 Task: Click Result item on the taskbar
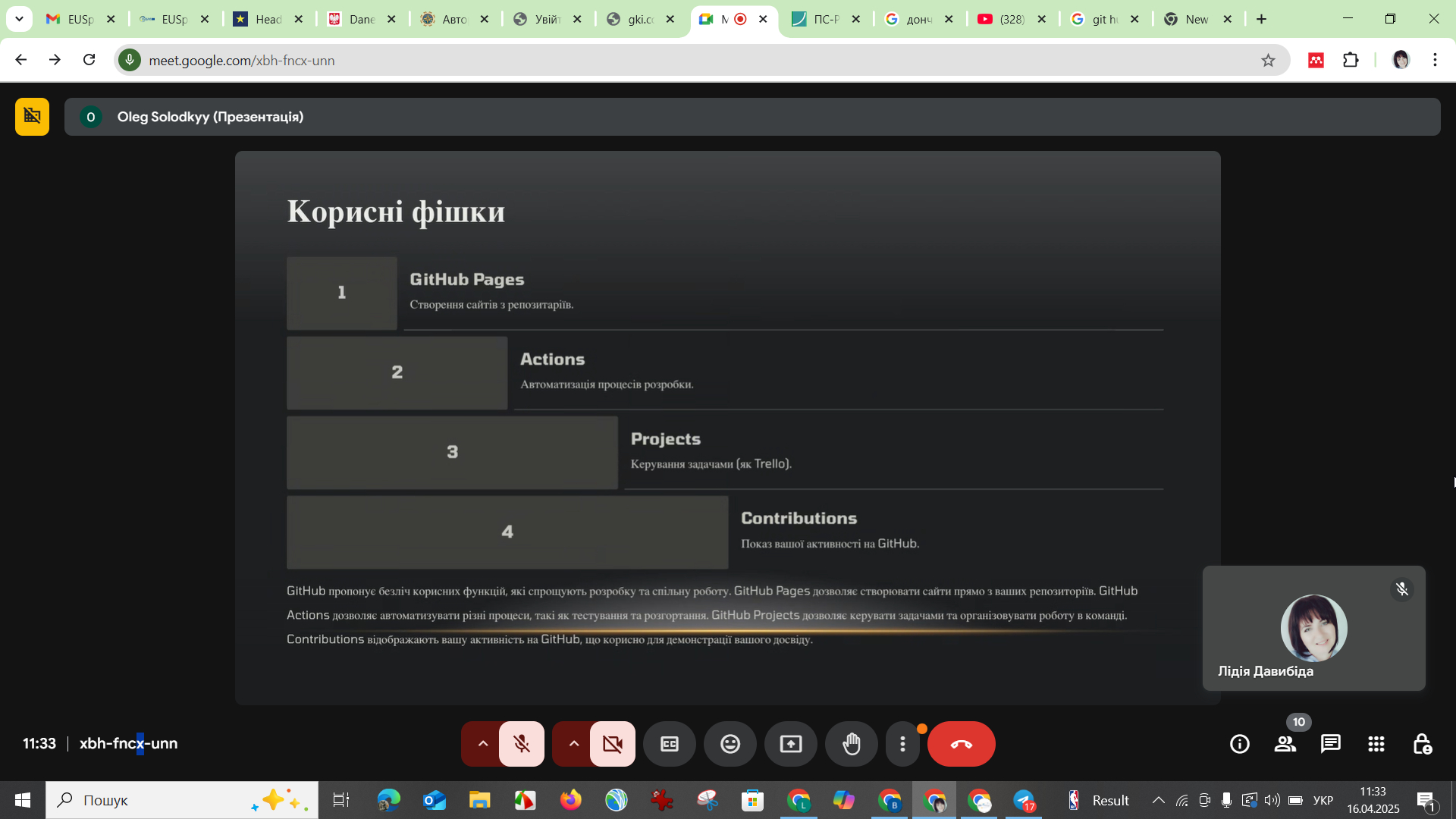click(1099, 800)
